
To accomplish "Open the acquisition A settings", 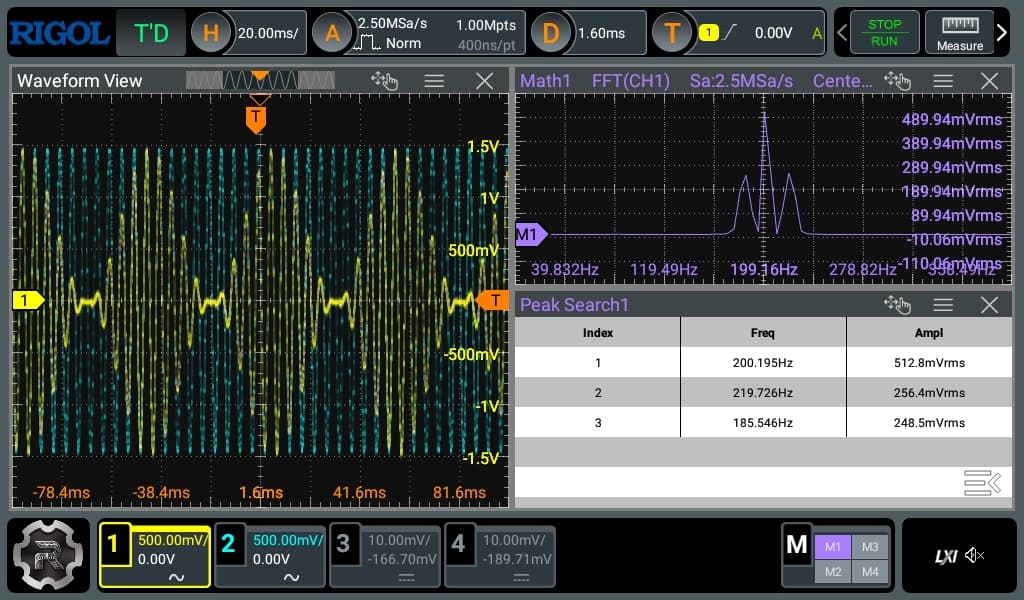I will tap(332, 33).
